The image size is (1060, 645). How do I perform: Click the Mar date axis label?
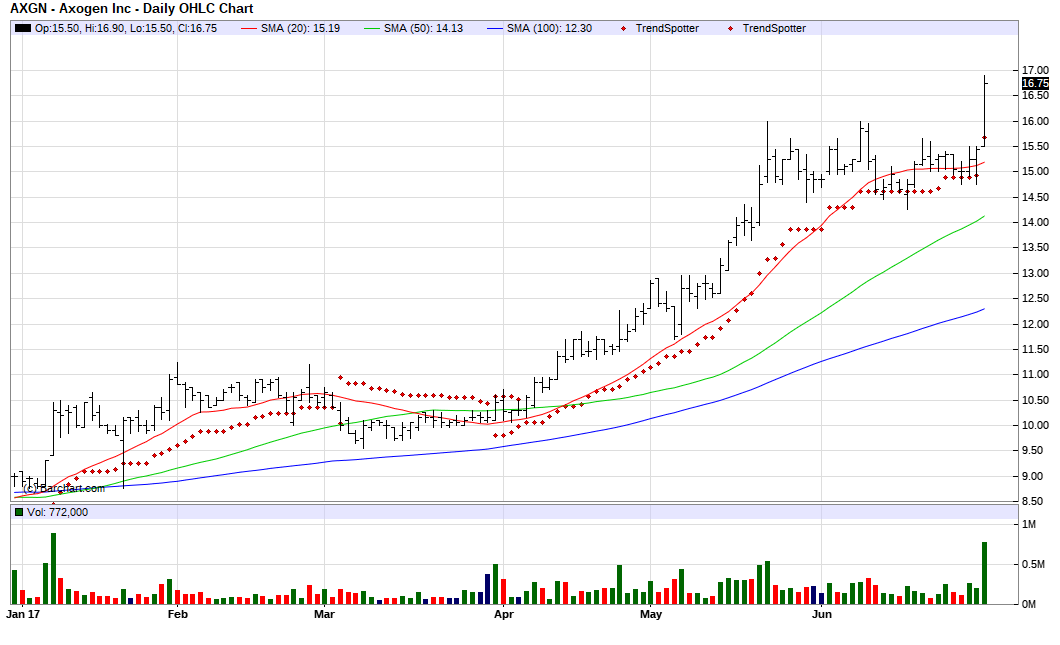tap(324, 615)
